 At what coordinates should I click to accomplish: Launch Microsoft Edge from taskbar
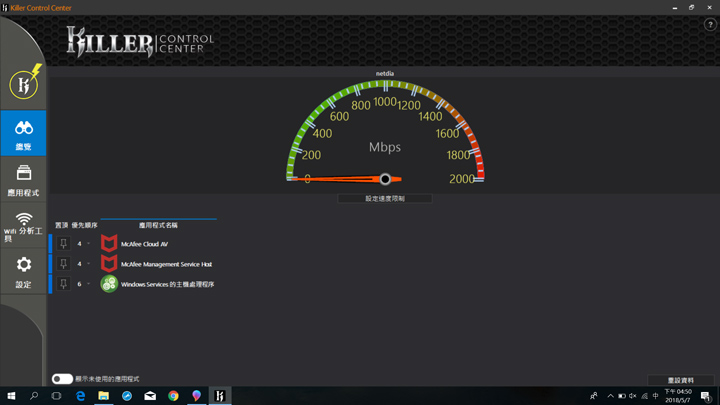(80, 396)
